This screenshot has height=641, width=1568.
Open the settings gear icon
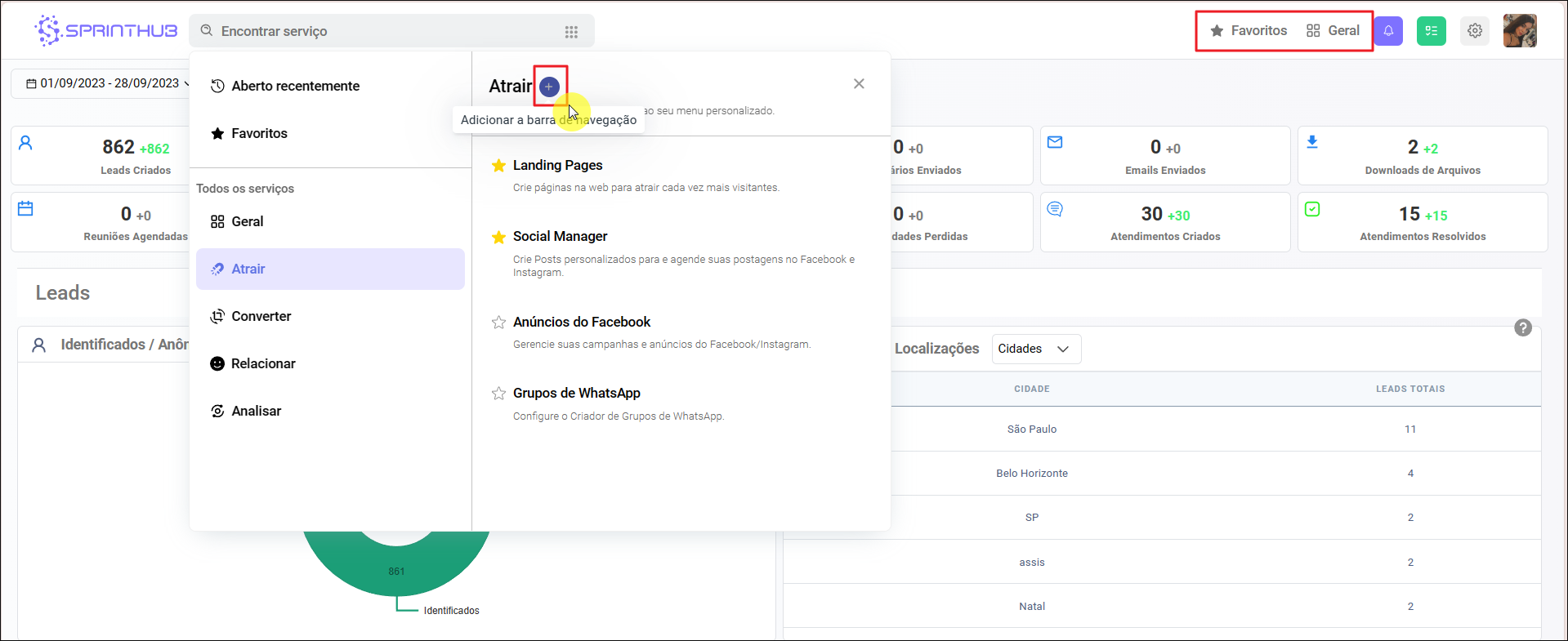click(x=1474, y=31)
